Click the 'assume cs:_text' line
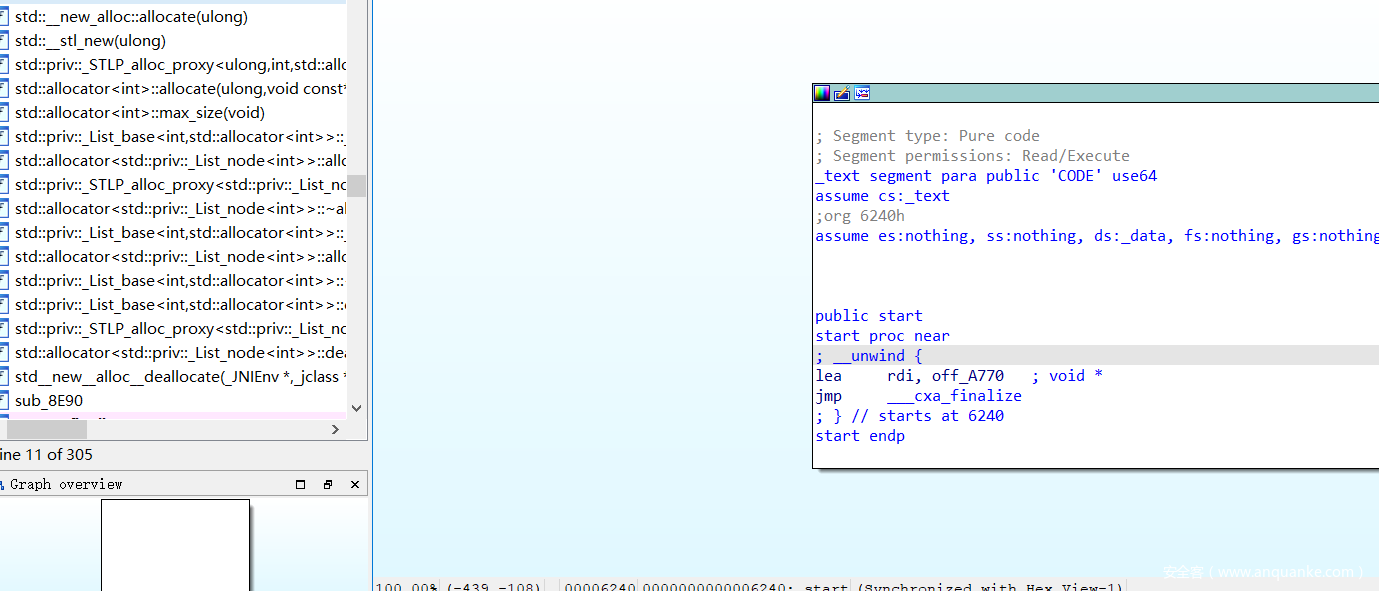 click(882, 196)
